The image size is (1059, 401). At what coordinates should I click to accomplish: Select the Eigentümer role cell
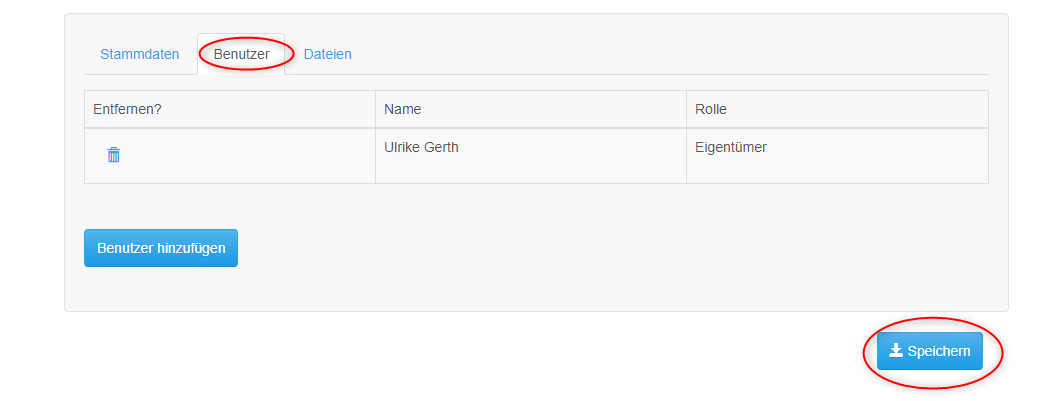pyautogui.click(x=837, y=156)
